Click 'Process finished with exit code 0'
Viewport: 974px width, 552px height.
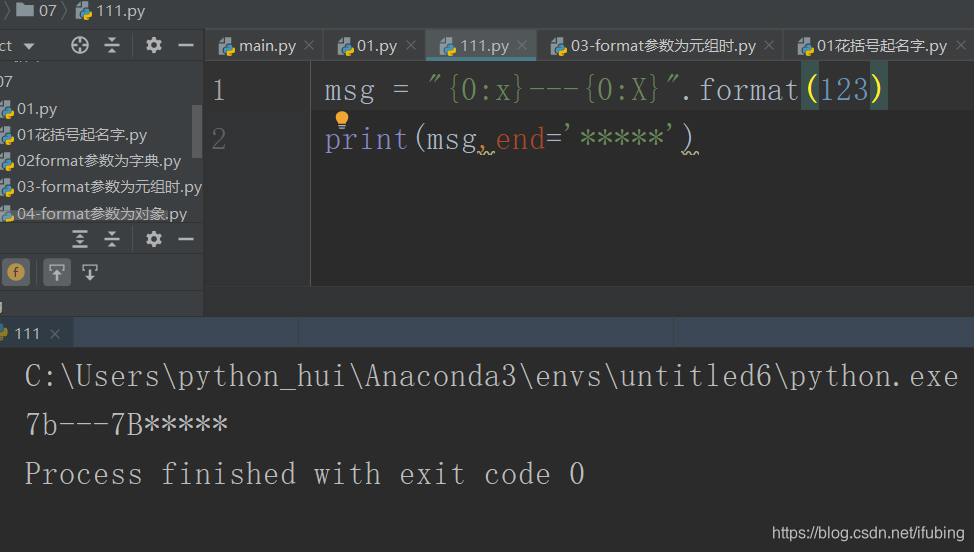click(x=305, y=474)
